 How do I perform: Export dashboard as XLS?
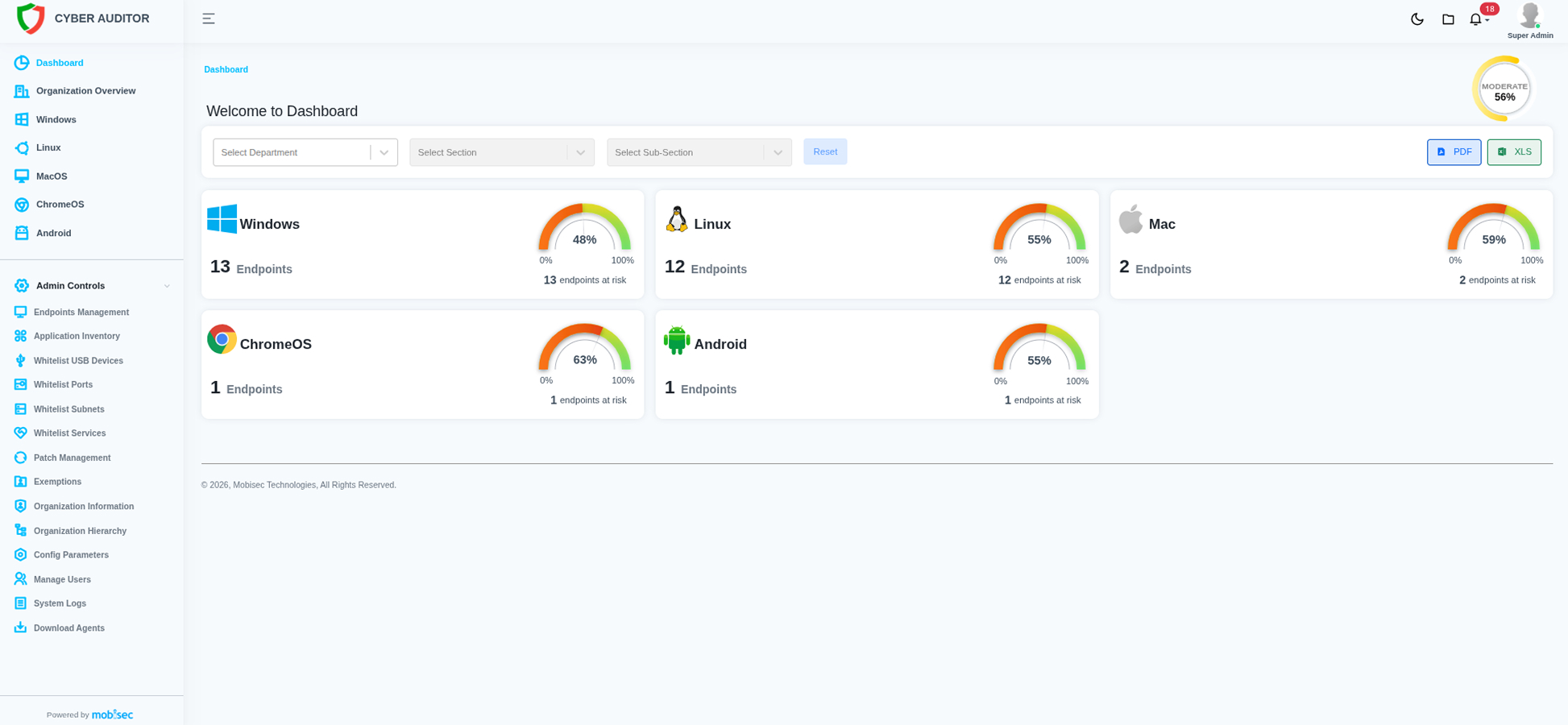[x=1514, y=152]
